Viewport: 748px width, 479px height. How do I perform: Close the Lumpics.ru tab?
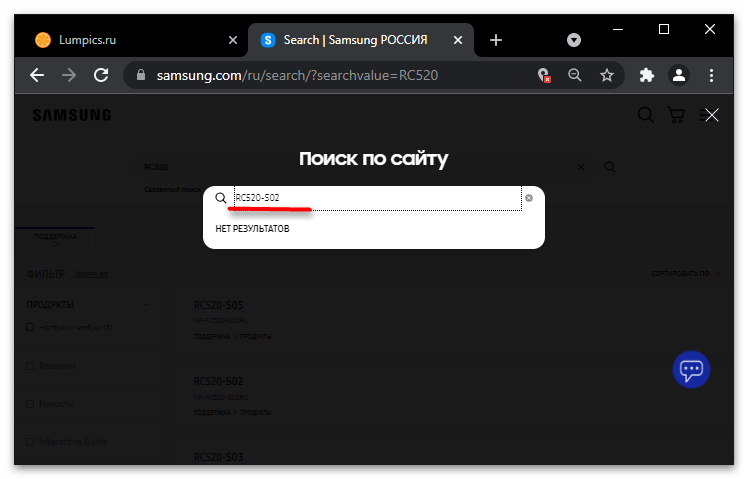coord(233,40)
